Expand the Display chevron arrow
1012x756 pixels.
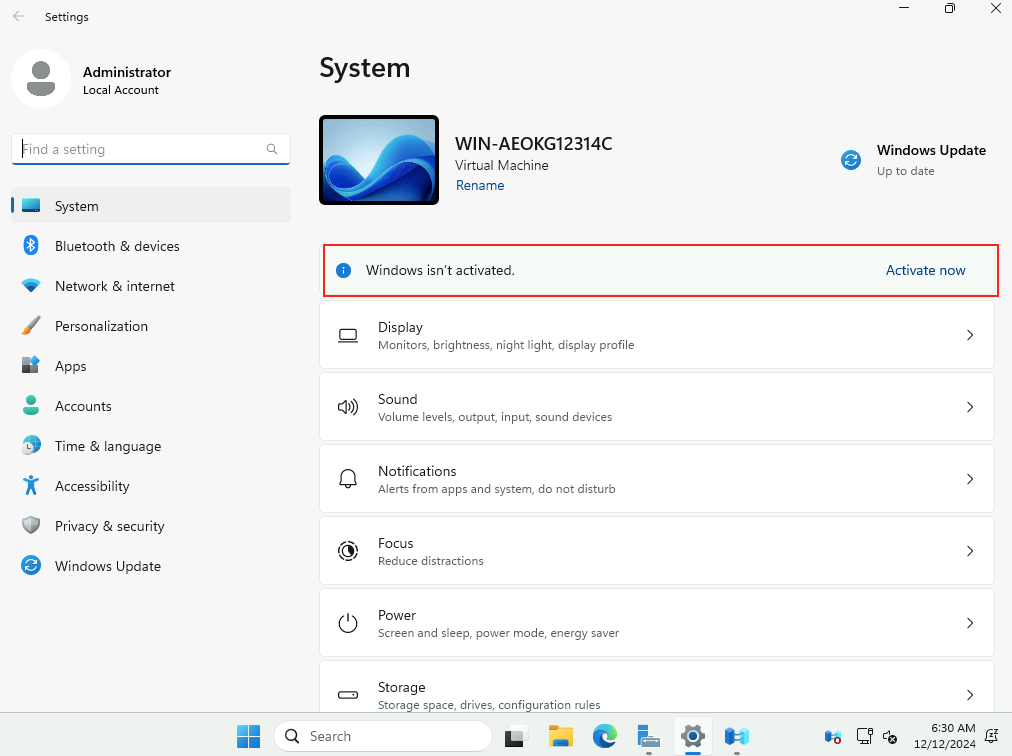click(x=969, y=335)
